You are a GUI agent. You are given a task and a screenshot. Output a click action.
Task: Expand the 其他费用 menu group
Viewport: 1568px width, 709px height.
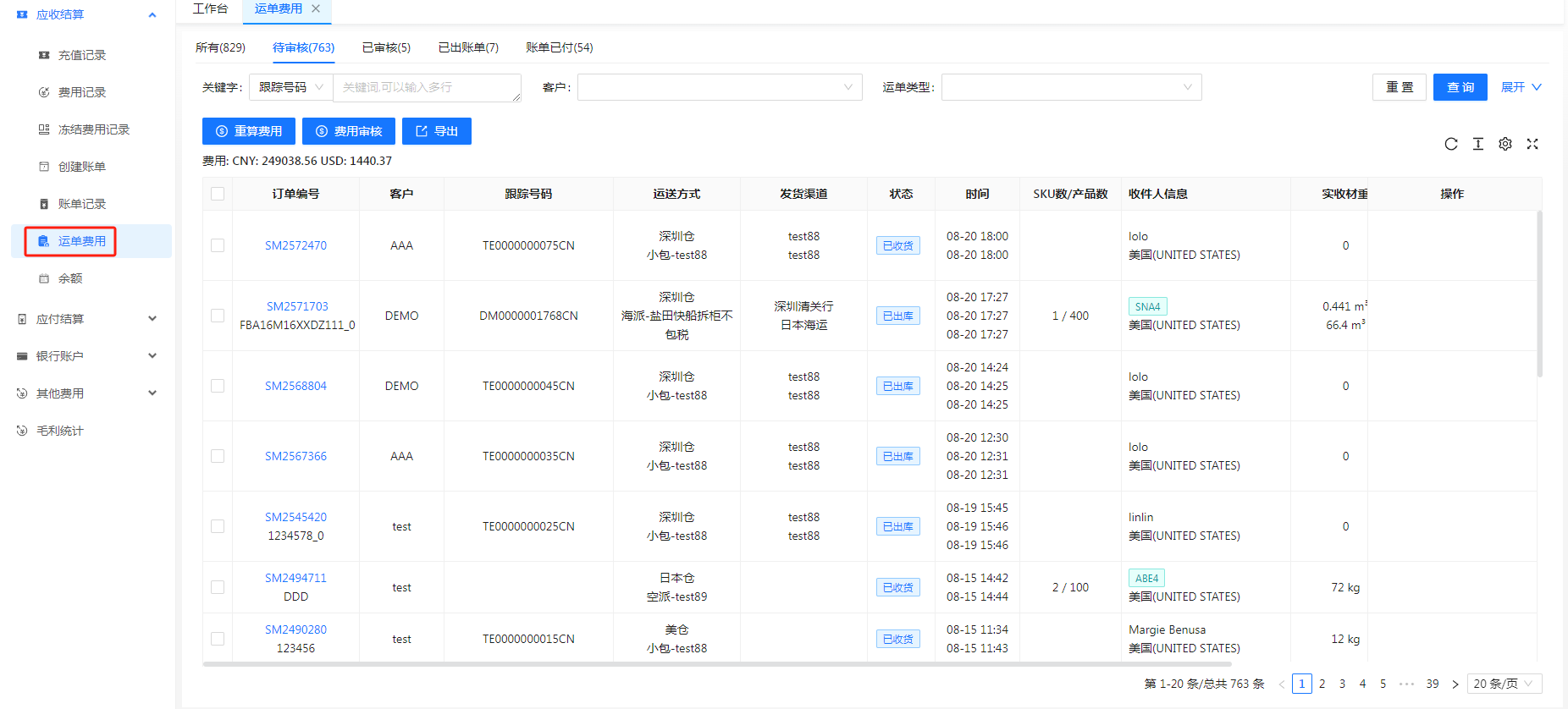tap(152, 393)
